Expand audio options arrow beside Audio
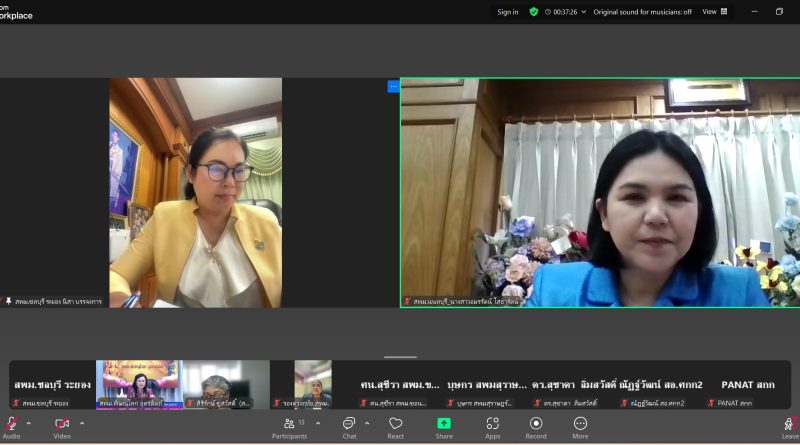This screenshot has height=445, width=800. coord(28,423)
